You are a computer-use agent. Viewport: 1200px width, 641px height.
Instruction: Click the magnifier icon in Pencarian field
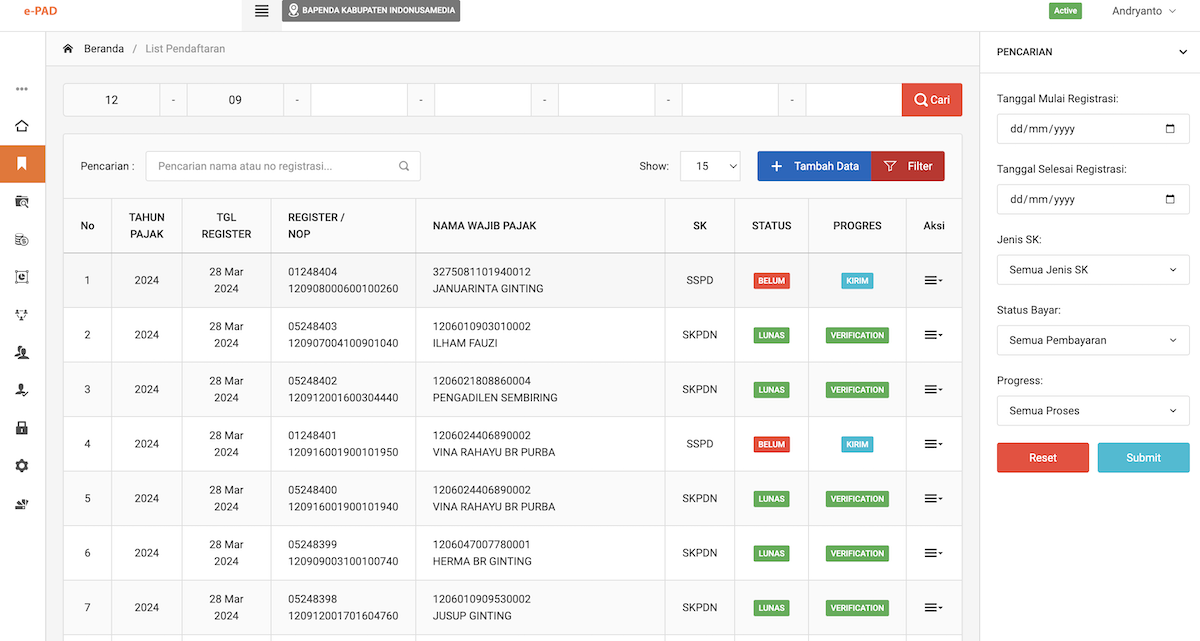coord(404,166)
